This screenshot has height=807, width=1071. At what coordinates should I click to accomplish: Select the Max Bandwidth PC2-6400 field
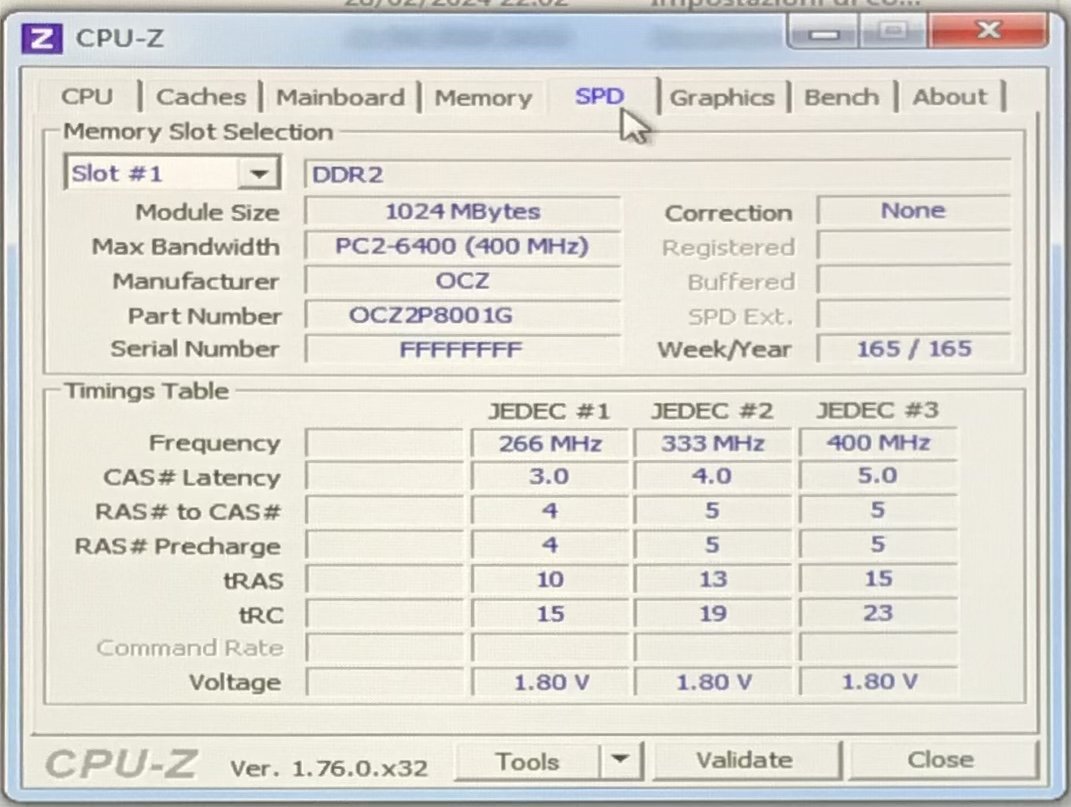461,246
